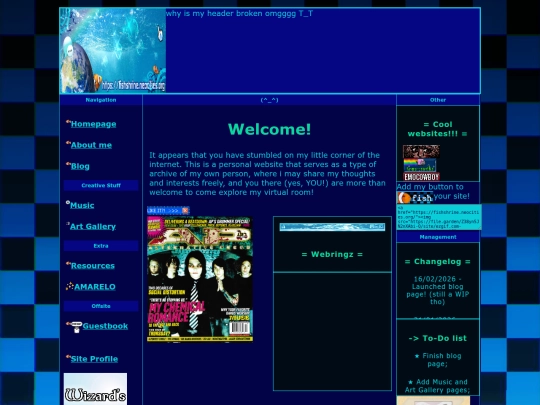Click the 16/02/2026 changelog entry
Viewport: 540px width, 405px height.
tap(437, 290)
